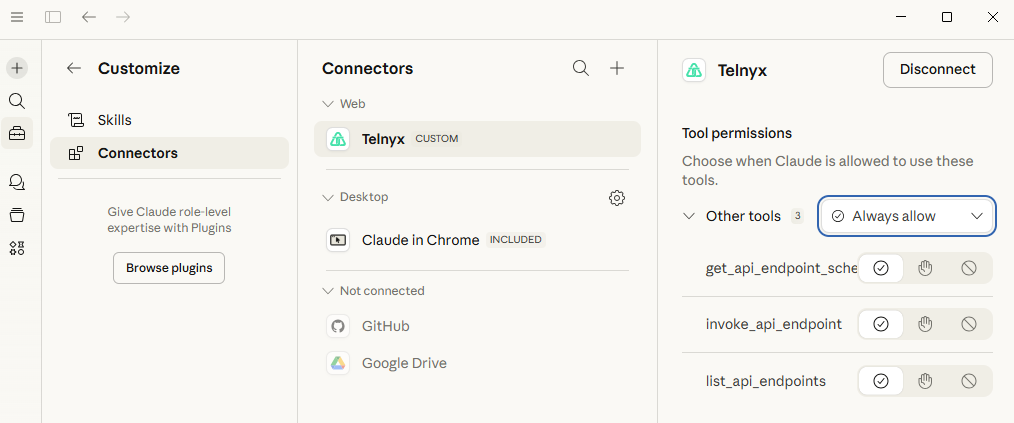The height and width of the screenshot is (423, 1014).
Task: Set invoke_api_endpoint to needs approval
Action: 925,324
